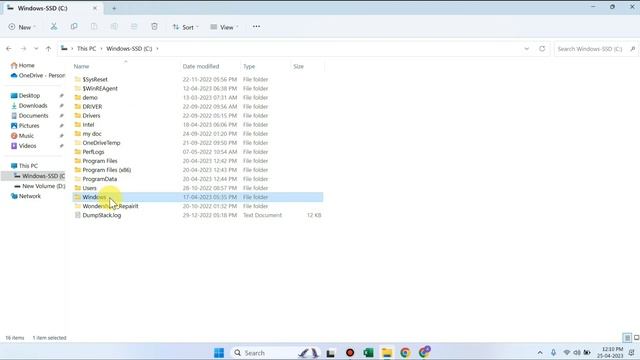The width and height of the screenshot is (640, 360).
Task: Expand chevron after Windows-SSD (C:) breadcrumb
Action: [158, 49]
